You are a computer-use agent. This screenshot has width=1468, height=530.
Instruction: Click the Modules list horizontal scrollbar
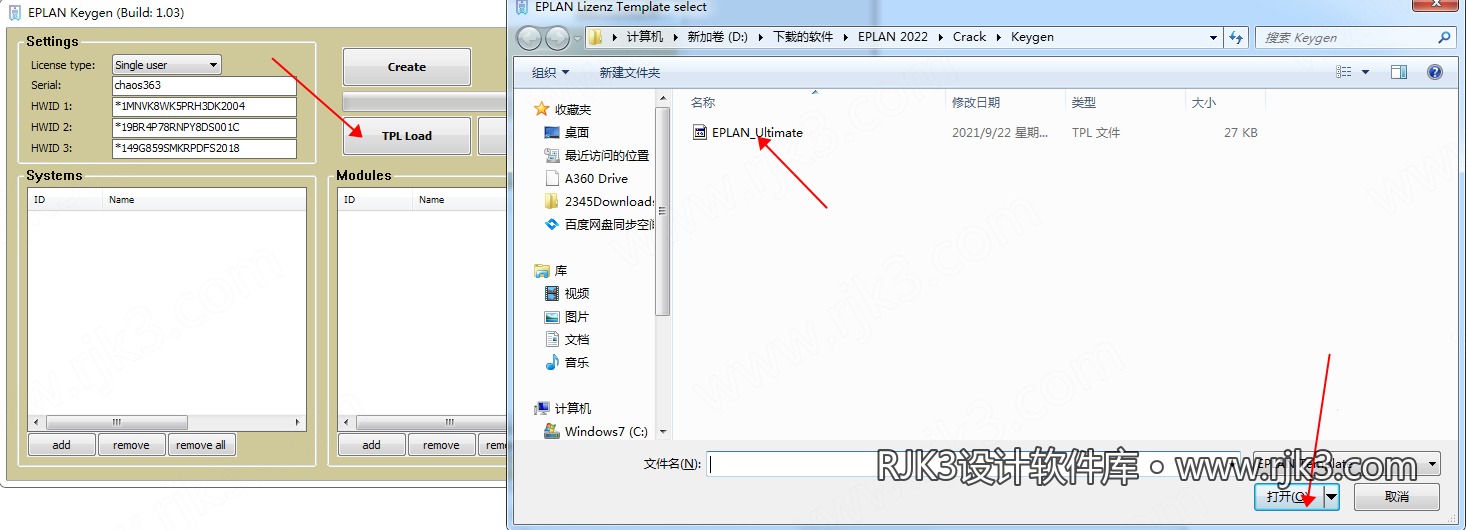point(423,422)
